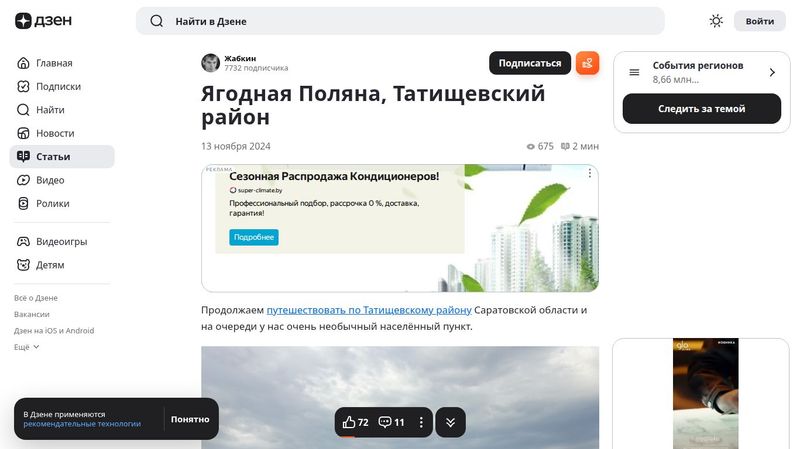Viewport: 800px width, 449px height.
Task: Click the Найти в Дзене search field
Action: pos(400,21)
